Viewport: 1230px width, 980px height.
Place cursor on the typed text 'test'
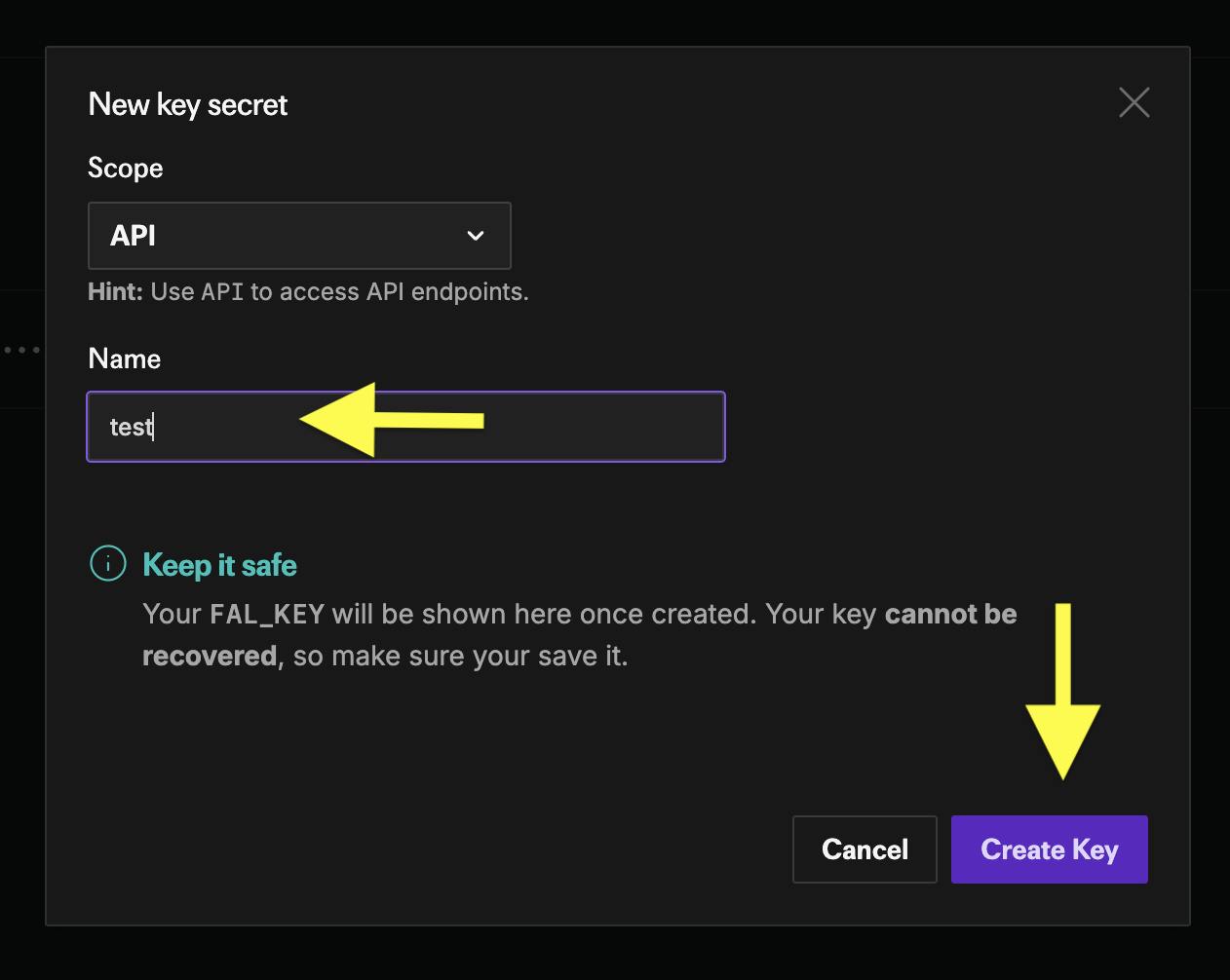tap(131, 427)
